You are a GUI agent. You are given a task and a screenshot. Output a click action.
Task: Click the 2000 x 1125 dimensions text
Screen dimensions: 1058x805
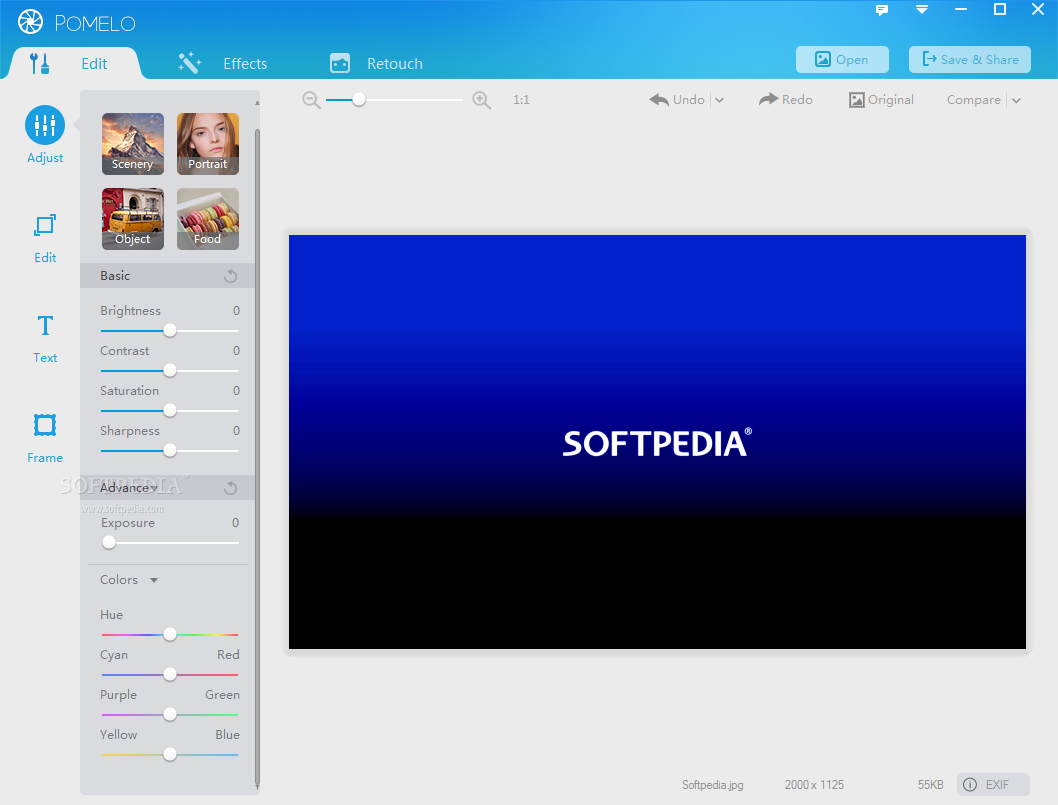point(814,785)
